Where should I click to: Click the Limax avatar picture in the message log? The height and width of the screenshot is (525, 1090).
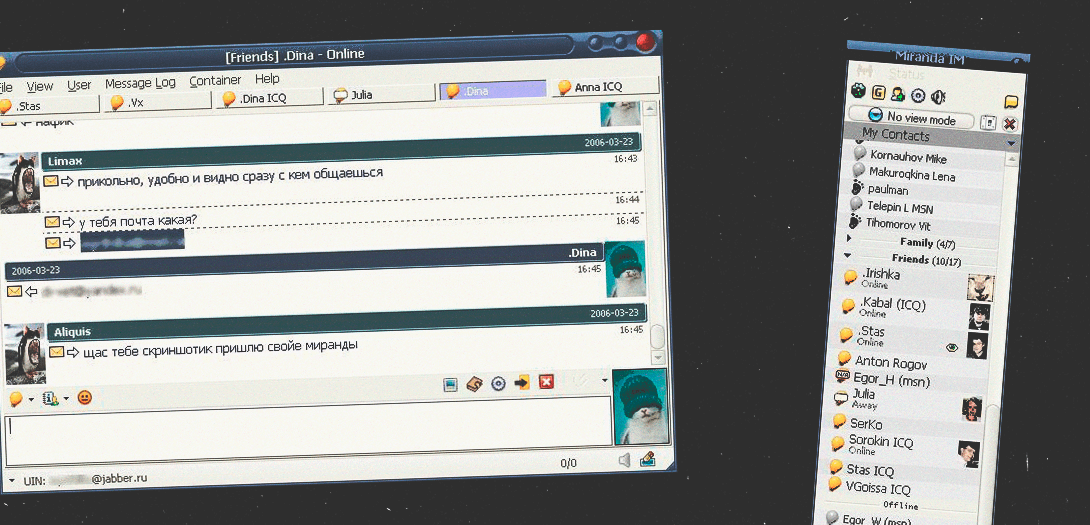click(x=19, y=183)
